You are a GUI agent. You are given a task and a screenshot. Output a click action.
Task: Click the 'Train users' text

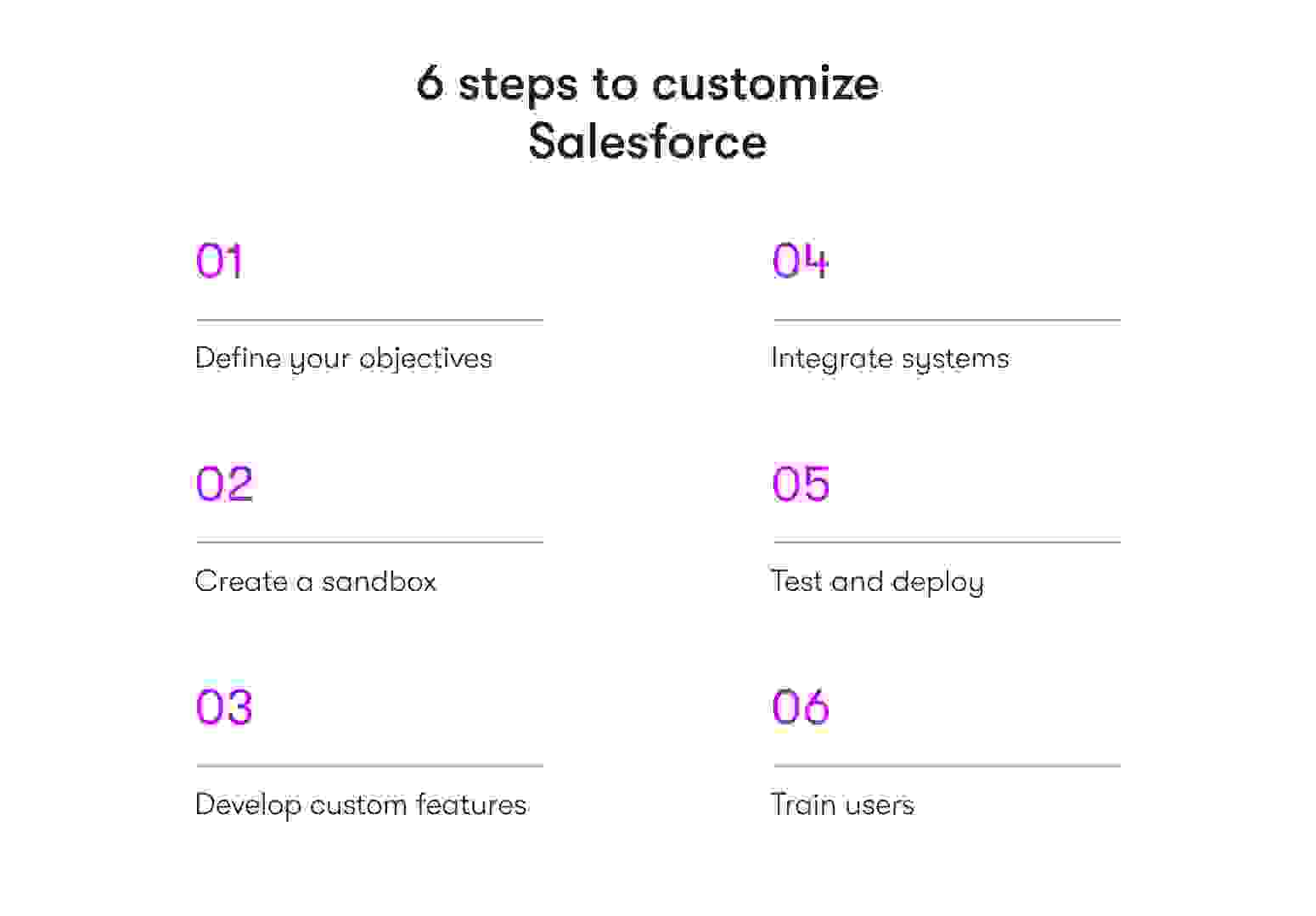click(x=843, y=805)
